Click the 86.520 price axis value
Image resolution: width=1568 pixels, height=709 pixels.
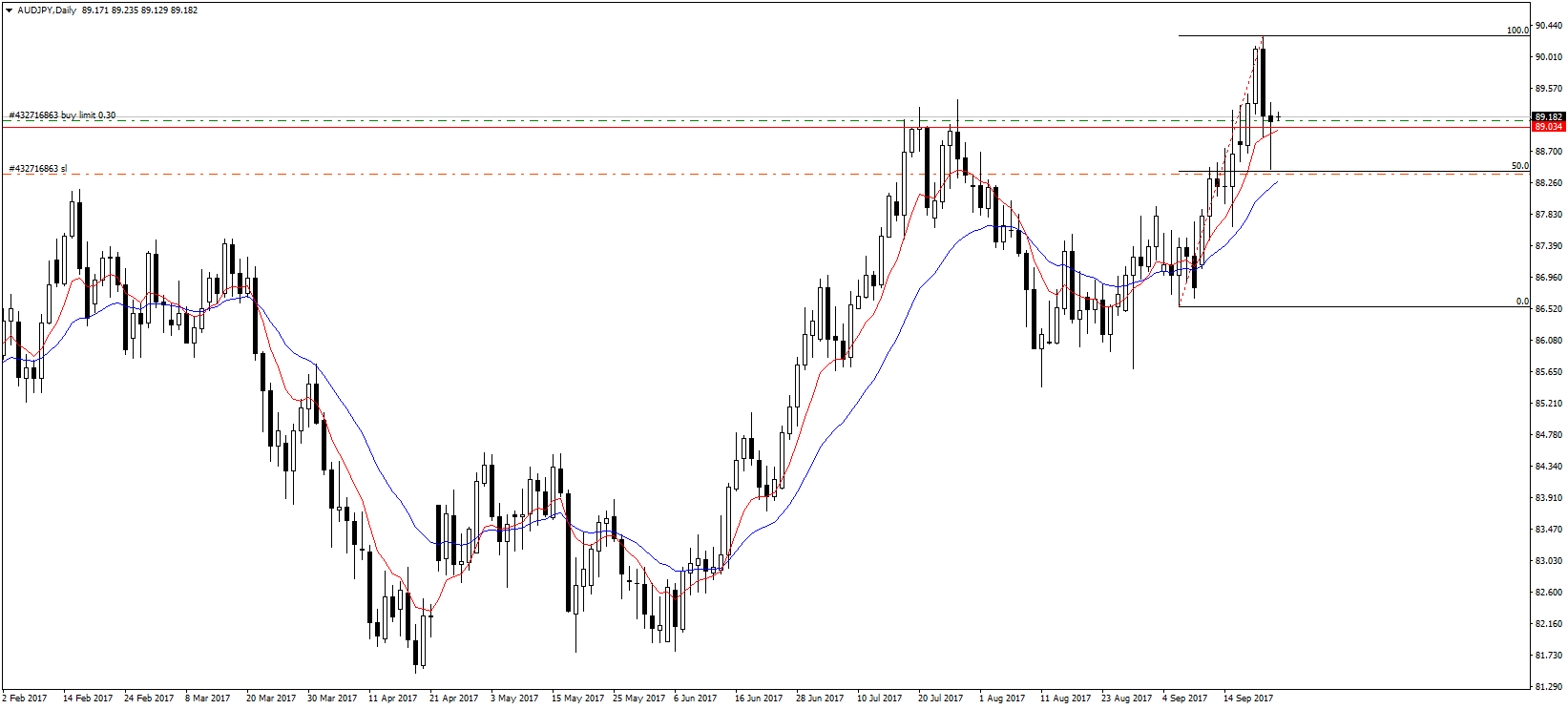click(1549, 309)
